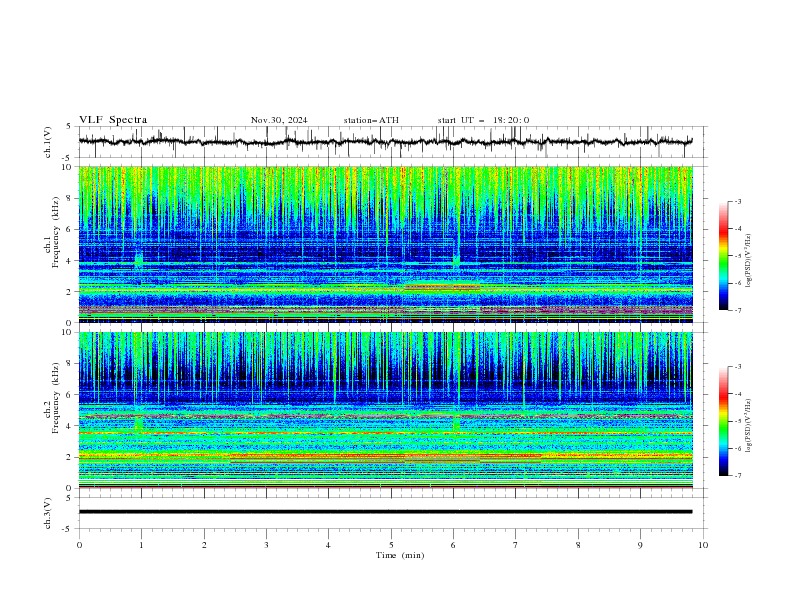The image size is (792, 612).
Task: Click the "2" kHz tick on the ch.2 spectrogram
Action: pyautogui.click(x=71, y=457)
